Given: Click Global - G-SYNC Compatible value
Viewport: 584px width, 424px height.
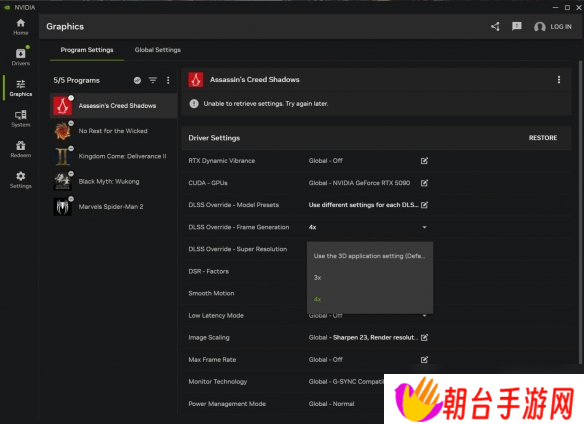Looking at the screenshot, I should click(x=346, y=382).
